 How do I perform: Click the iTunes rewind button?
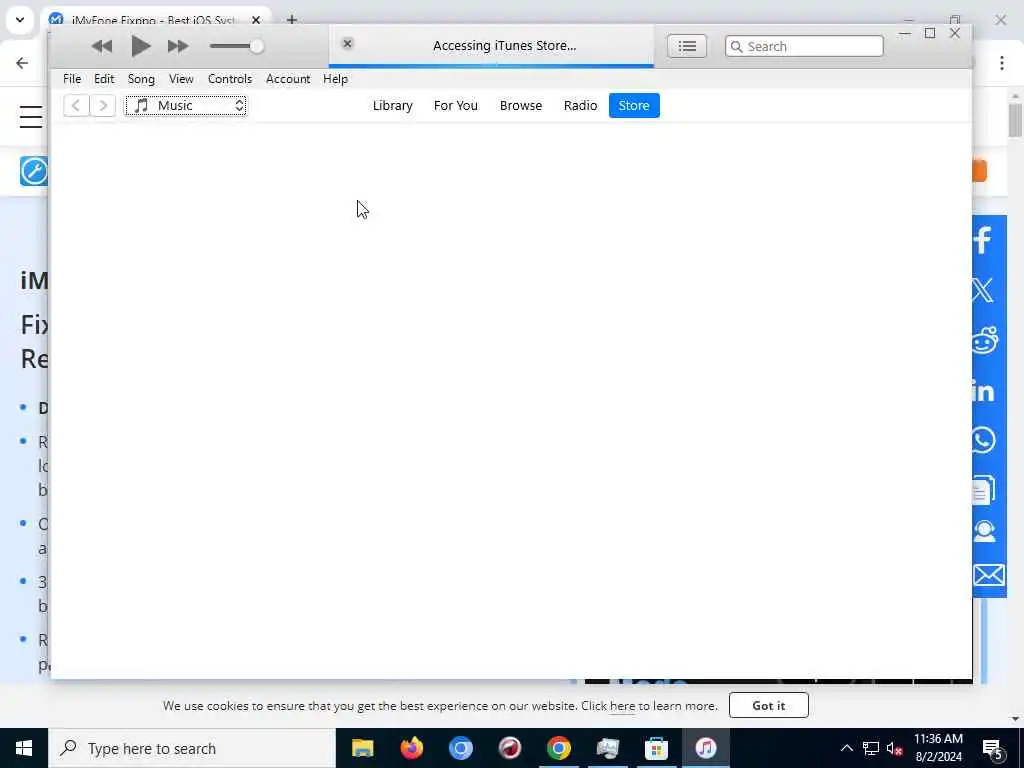click(x=101, y=46)
